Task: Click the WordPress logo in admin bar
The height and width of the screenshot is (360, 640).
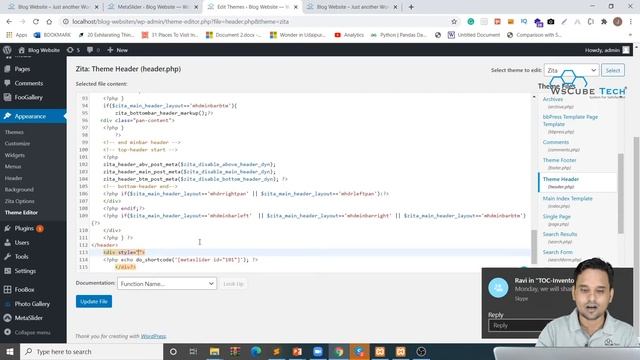Action: tap(7, 50)
